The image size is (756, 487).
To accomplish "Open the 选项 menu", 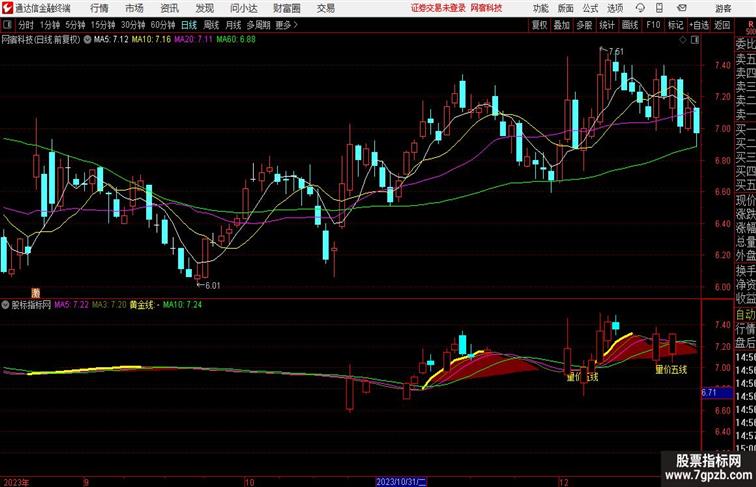I will click(x=615, y=8).
